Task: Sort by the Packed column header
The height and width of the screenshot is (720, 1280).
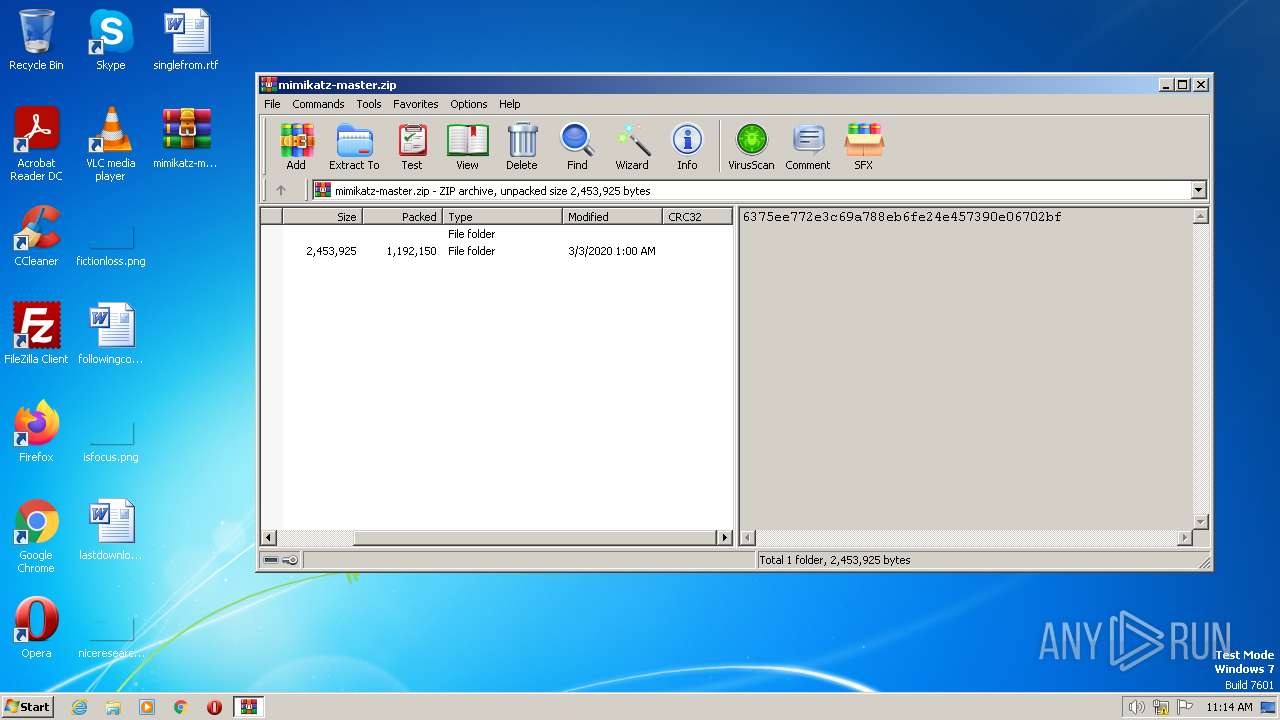Action: tap(402, 216)
